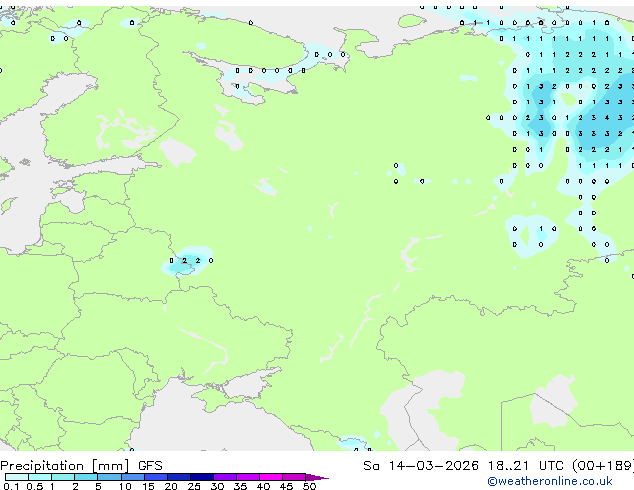Image resolution: width=634 pixels, height=490 pixels.
Task: Click the "Sa 14-03-2026" date text
Action: 421,466
